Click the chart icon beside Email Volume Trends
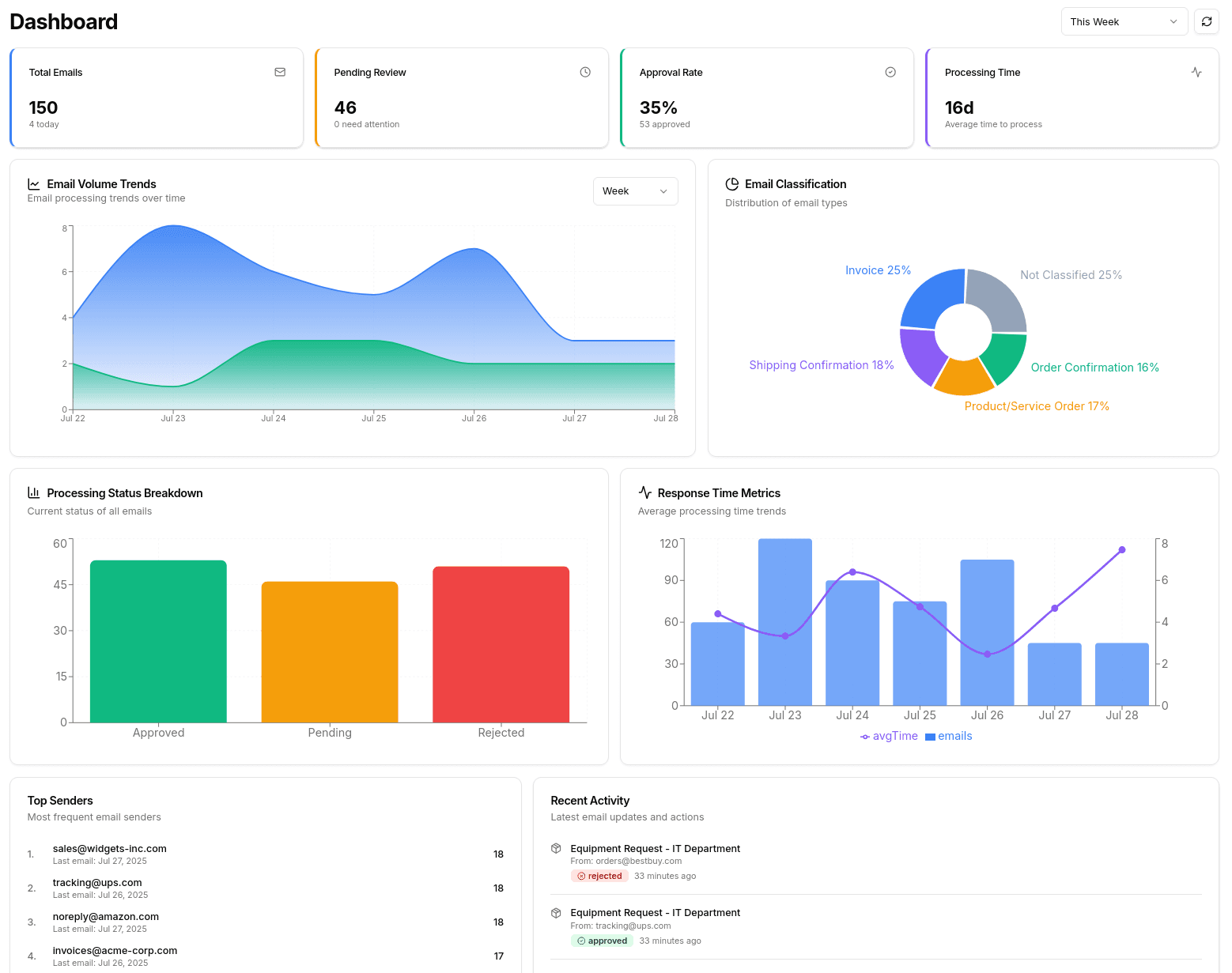 (34, 183)
